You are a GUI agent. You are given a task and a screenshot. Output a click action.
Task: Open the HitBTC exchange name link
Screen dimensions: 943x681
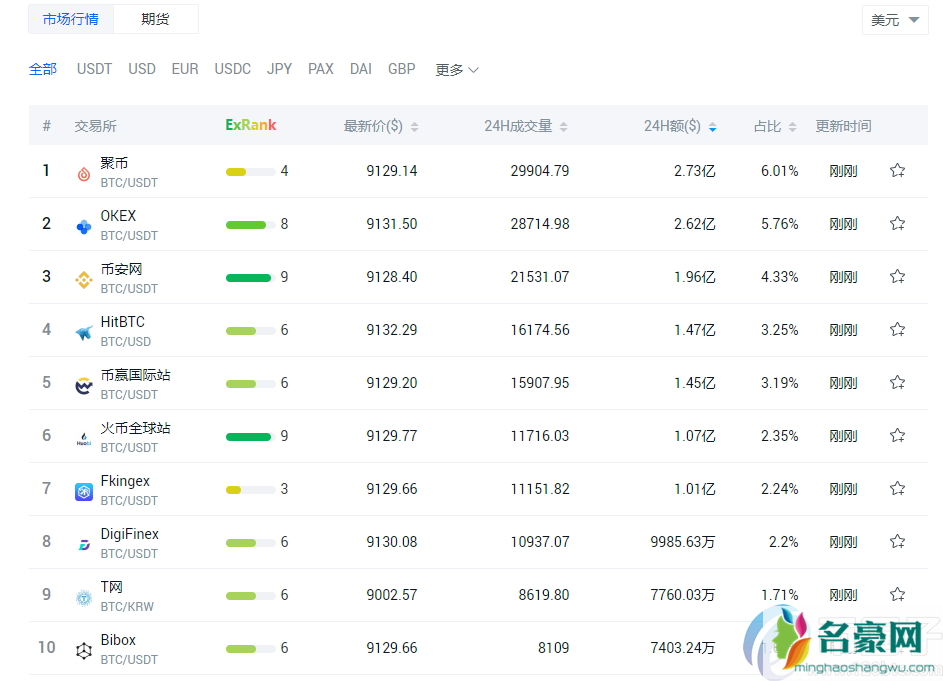point(123,321)
